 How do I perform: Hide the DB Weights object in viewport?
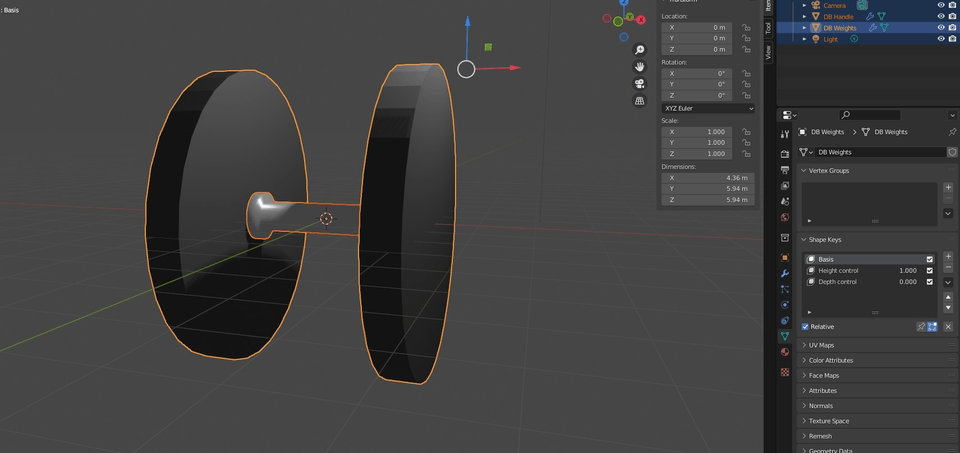coord(941,28)
